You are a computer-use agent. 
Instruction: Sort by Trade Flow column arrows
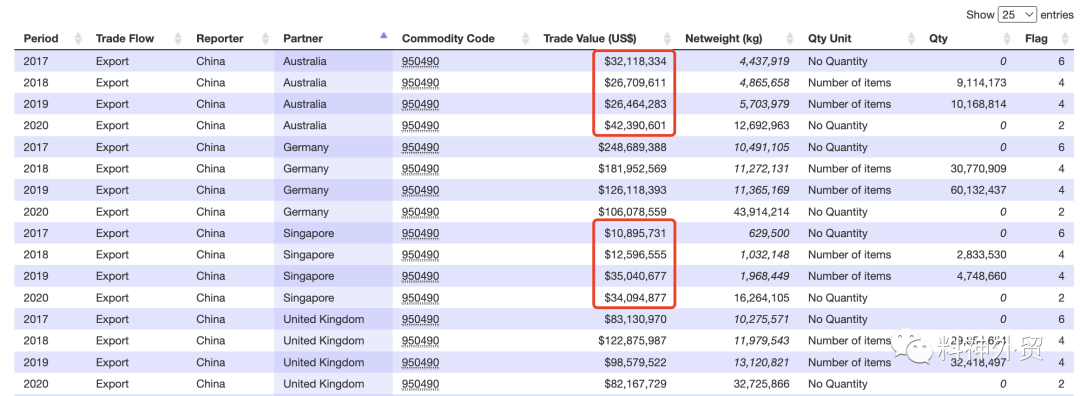click(x=178, y=39)
